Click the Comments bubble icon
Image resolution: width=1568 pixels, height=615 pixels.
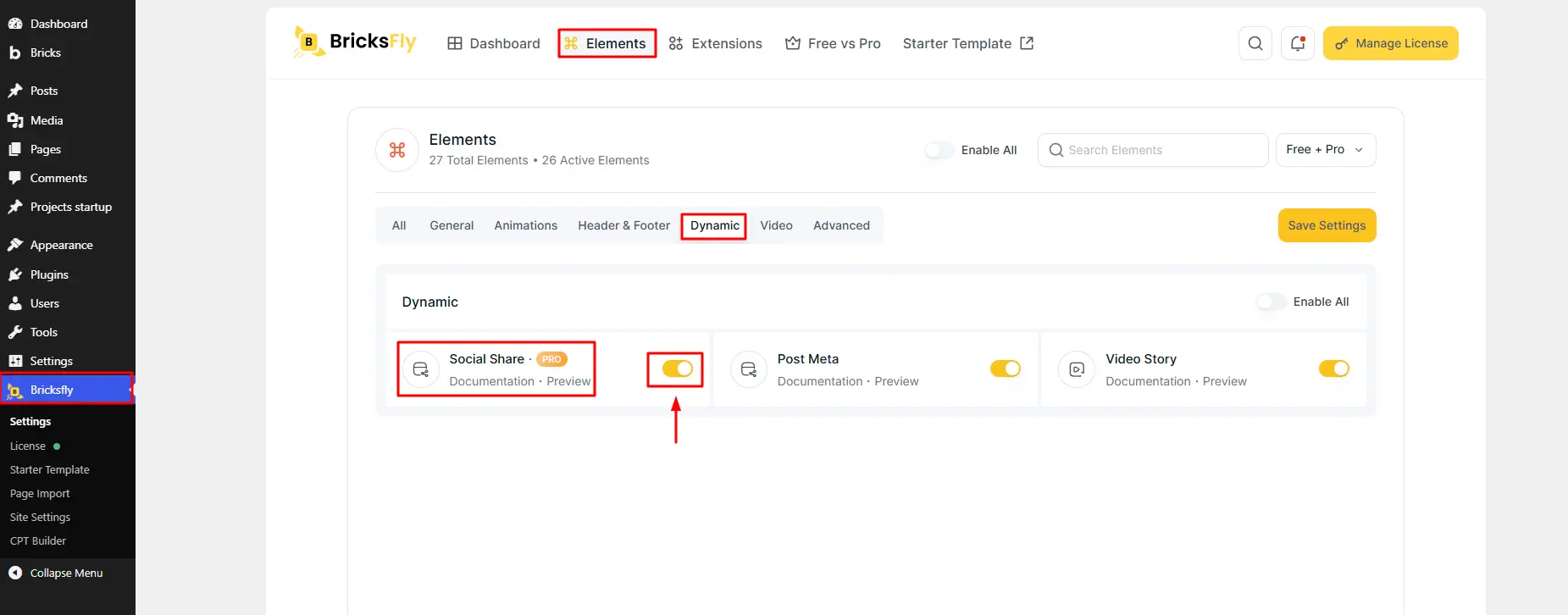[15, 178]
